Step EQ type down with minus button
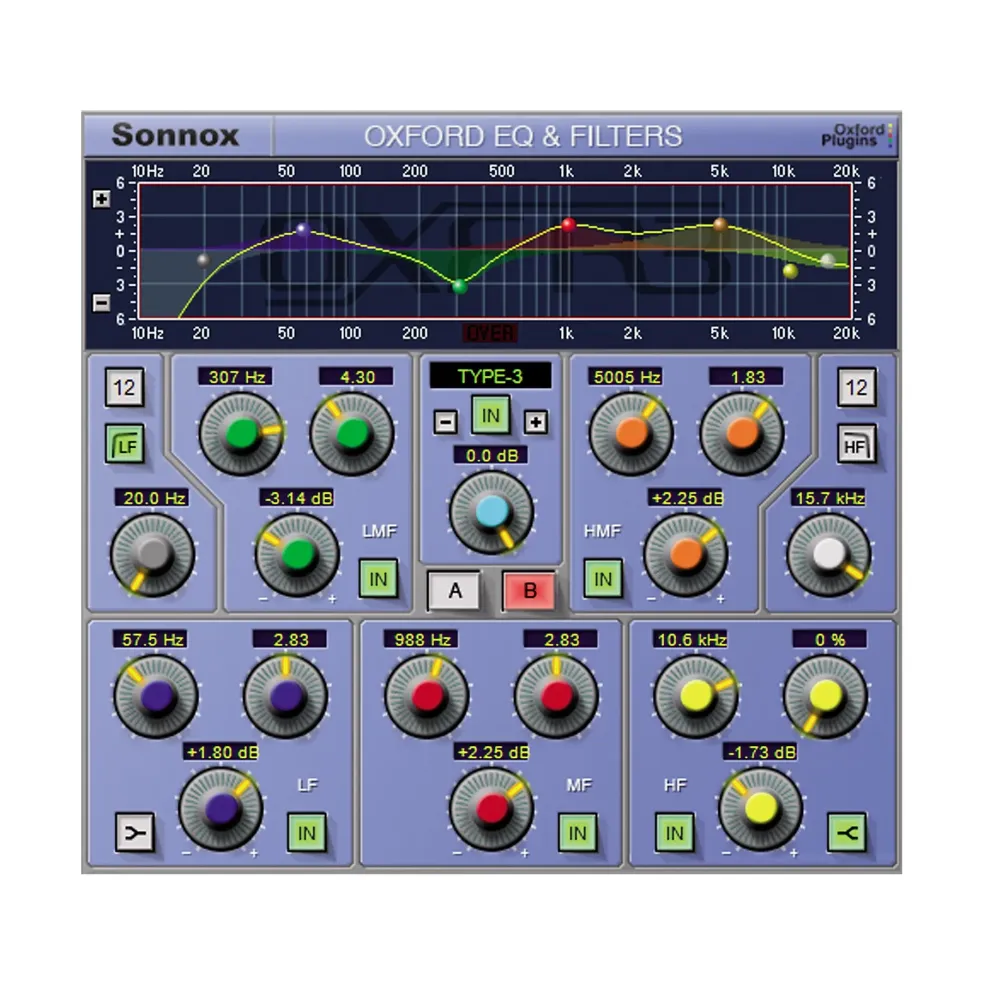Viewport: 984px width, 985px height. coord(446,422)
